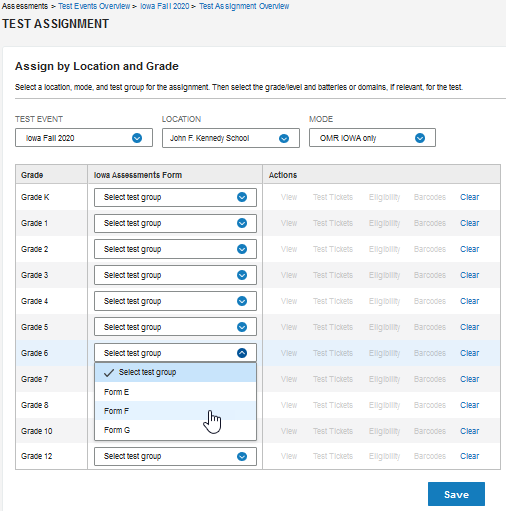
Task: Expand the Grade 3 test group dropdown
Action: click(175, 275)
